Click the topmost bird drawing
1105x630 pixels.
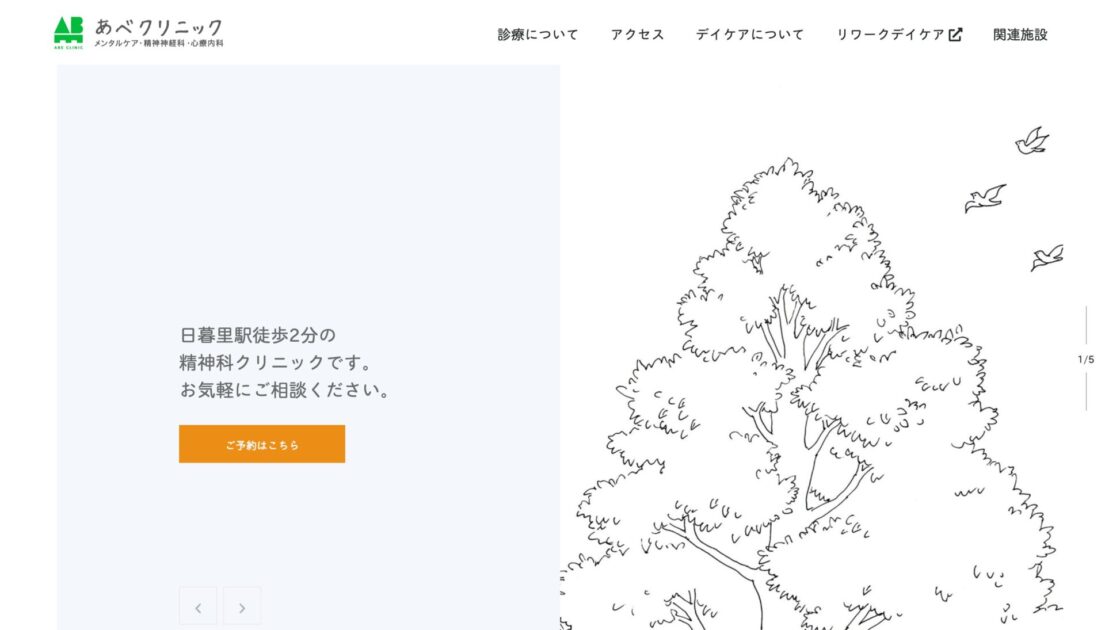[1031, 141]
